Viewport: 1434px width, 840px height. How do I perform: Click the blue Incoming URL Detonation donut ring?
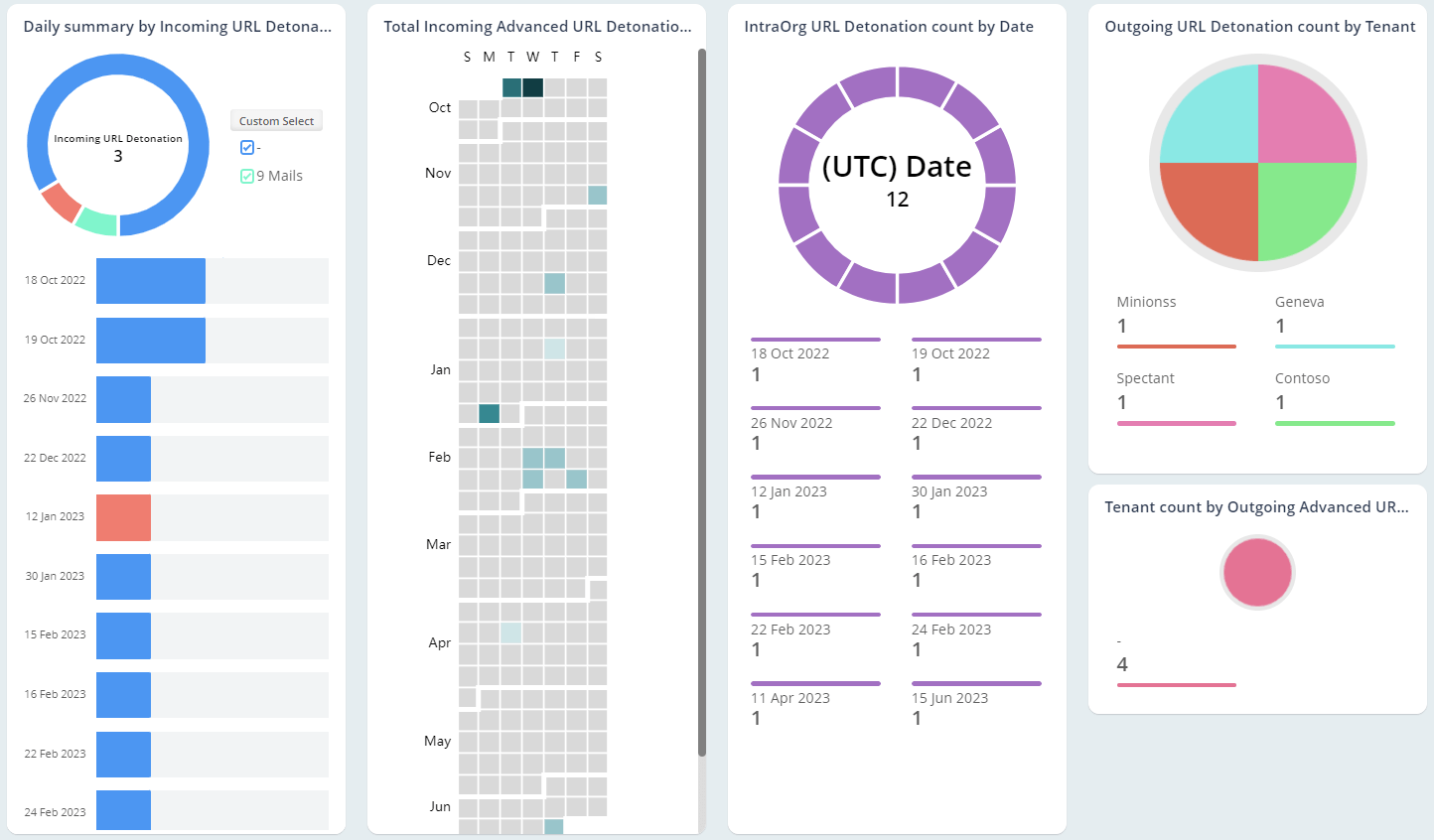point(117,70)
